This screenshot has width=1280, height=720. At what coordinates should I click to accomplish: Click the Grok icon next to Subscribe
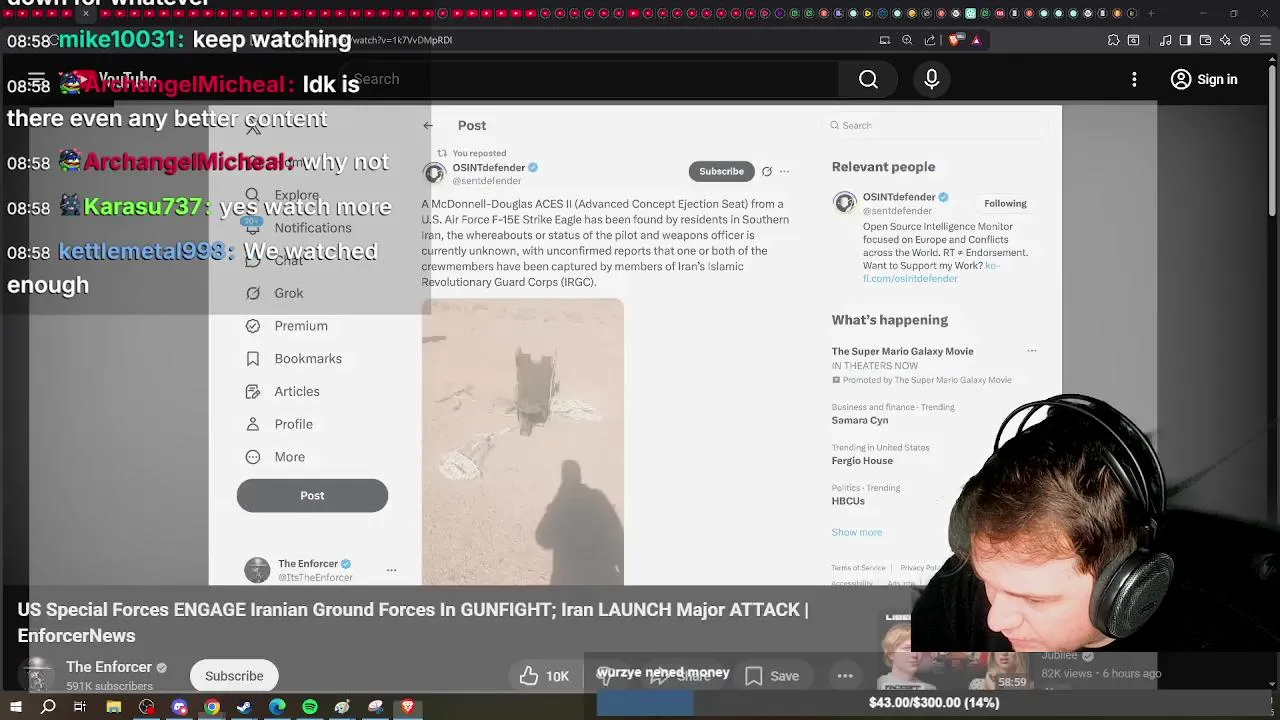[x=767, y=172]
